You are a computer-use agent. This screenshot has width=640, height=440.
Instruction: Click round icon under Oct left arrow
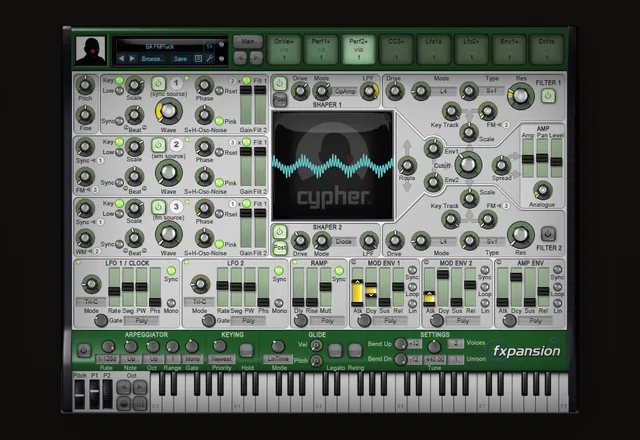(124, 404)
